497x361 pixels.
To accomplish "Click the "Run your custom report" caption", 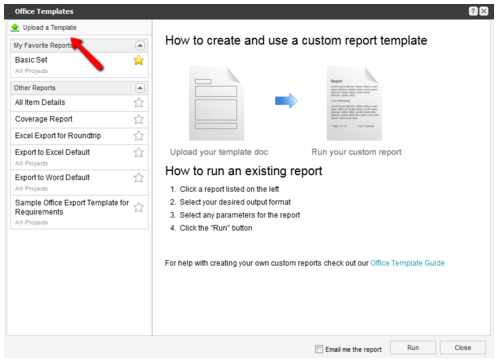I will [x=356, y=152].
